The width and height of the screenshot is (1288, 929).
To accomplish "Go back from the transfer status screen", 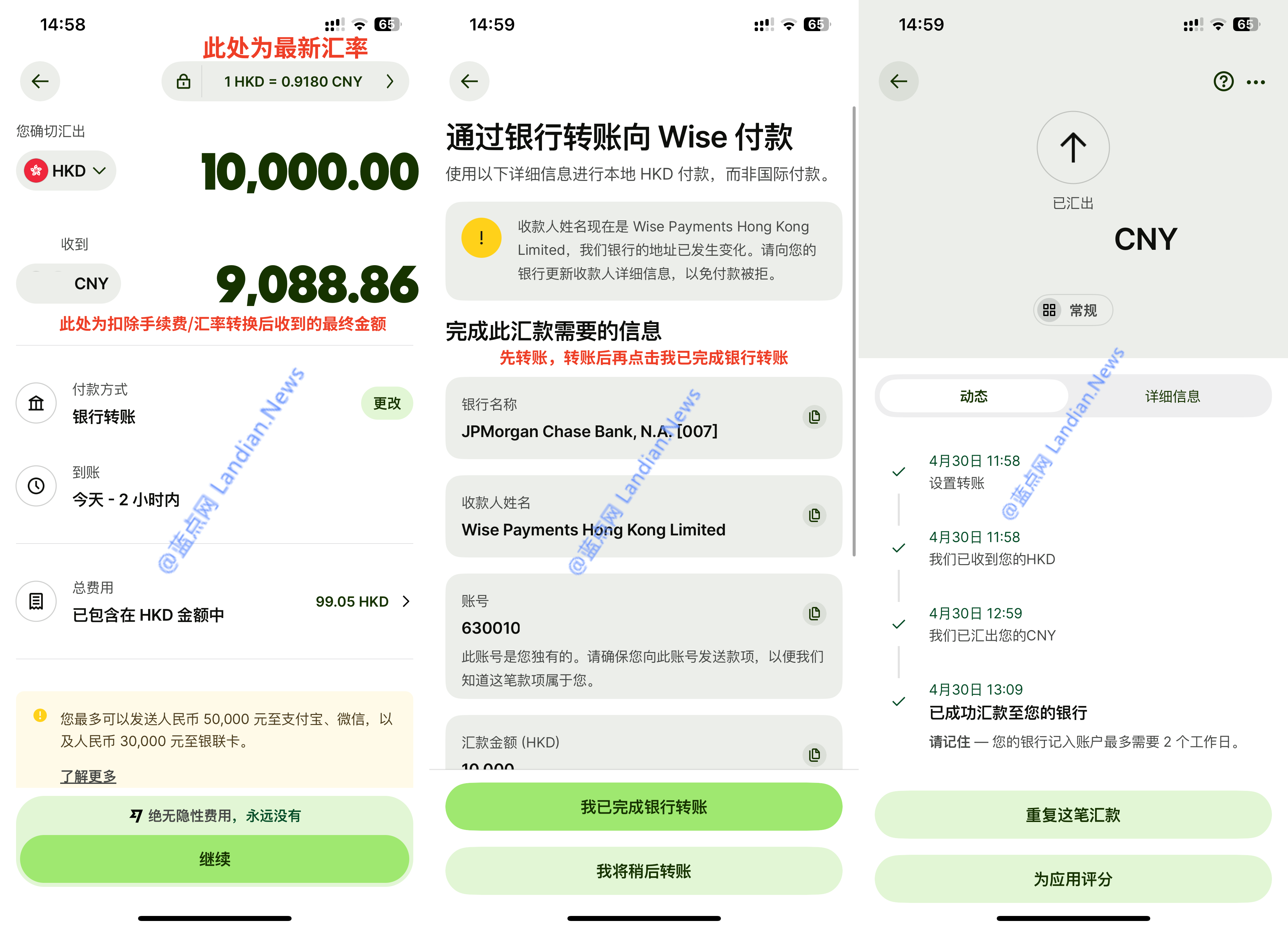I will tap(899, 81).
